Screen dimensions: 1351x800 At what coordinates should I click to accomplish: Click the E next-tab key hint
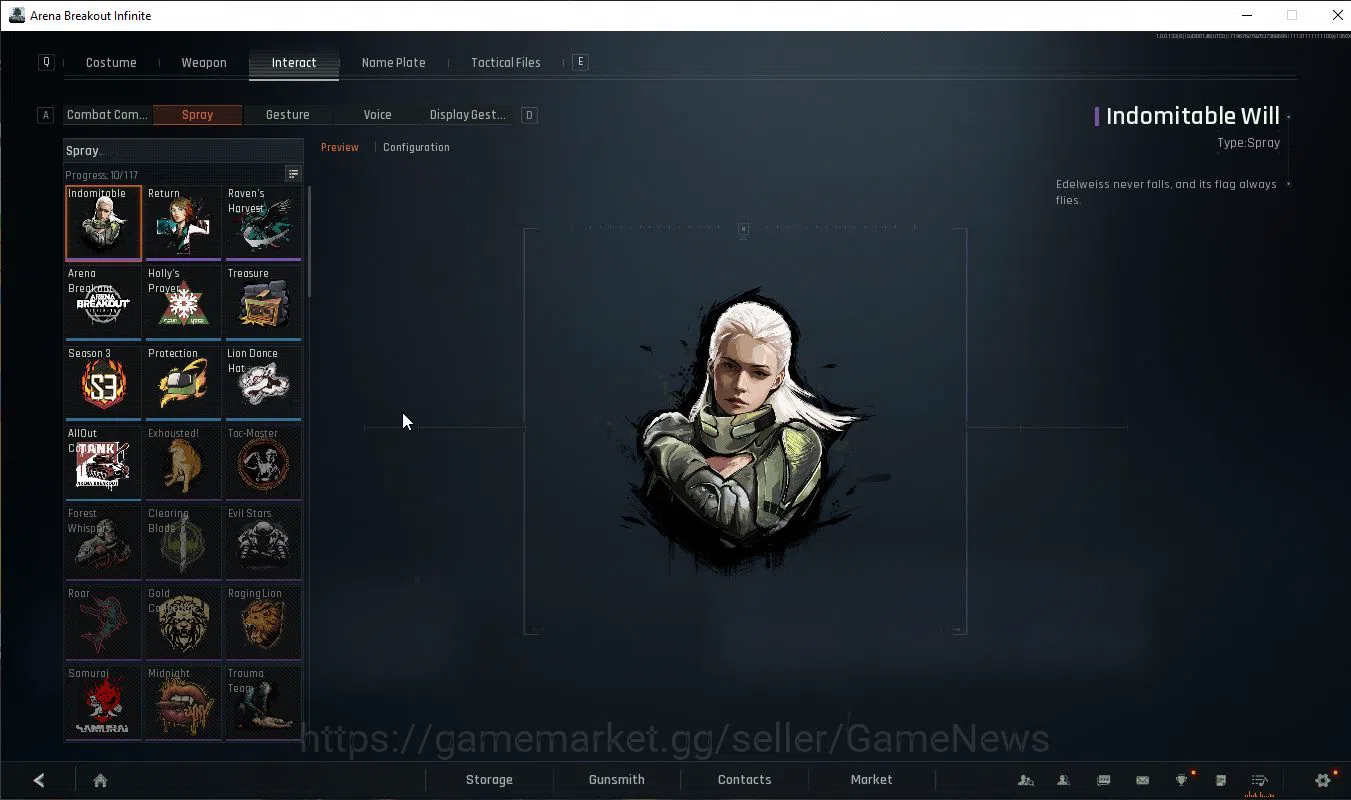[x=580, y=62]
